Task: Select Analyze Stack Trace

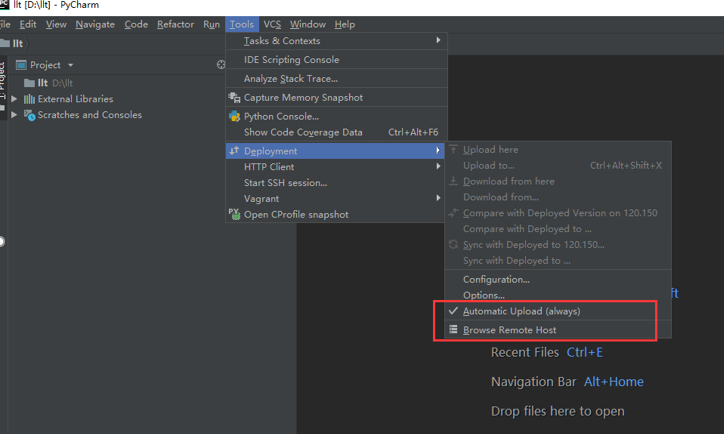Action: pos(336,78)
